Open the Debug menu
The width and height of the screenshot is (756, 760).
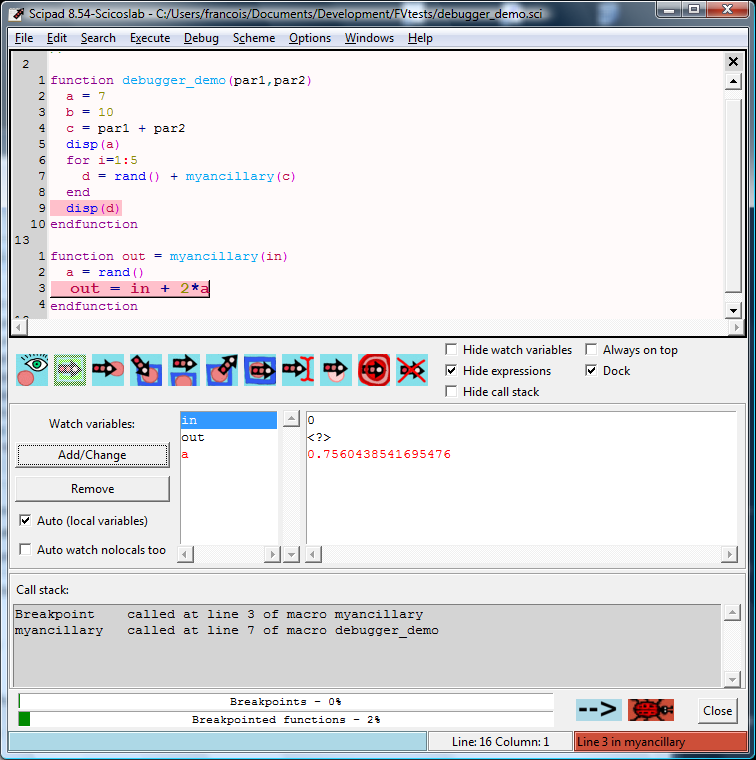click(x=201, y=38)
